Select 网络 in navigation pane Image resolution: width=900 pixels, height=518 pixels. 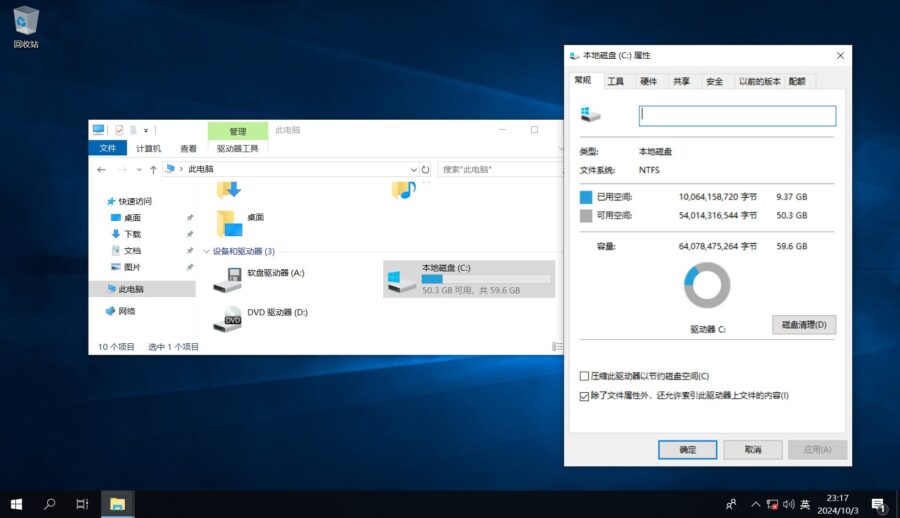(127, 311)
